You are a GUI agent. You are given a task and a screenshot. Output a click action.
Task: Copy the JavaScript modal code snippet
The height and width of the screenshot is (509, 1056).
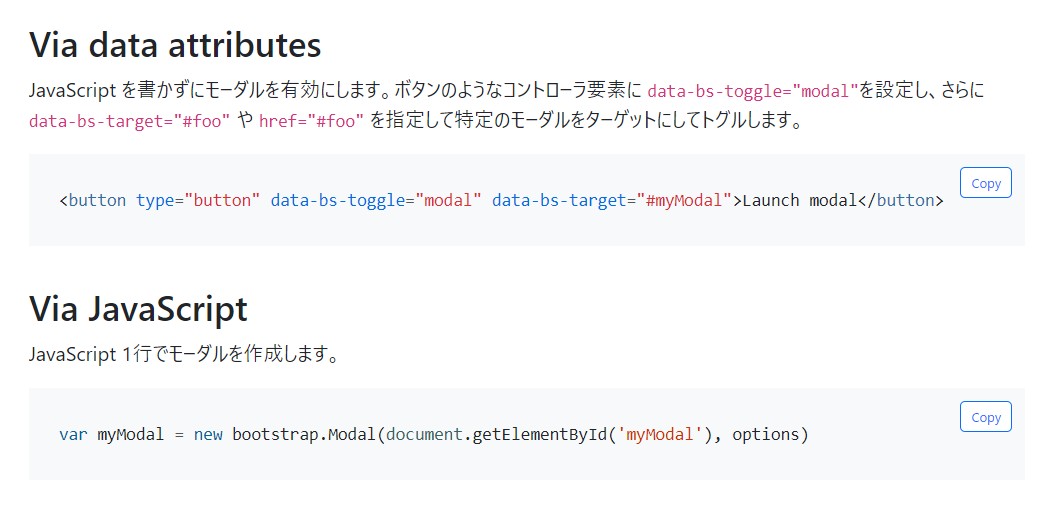point(985,417)
